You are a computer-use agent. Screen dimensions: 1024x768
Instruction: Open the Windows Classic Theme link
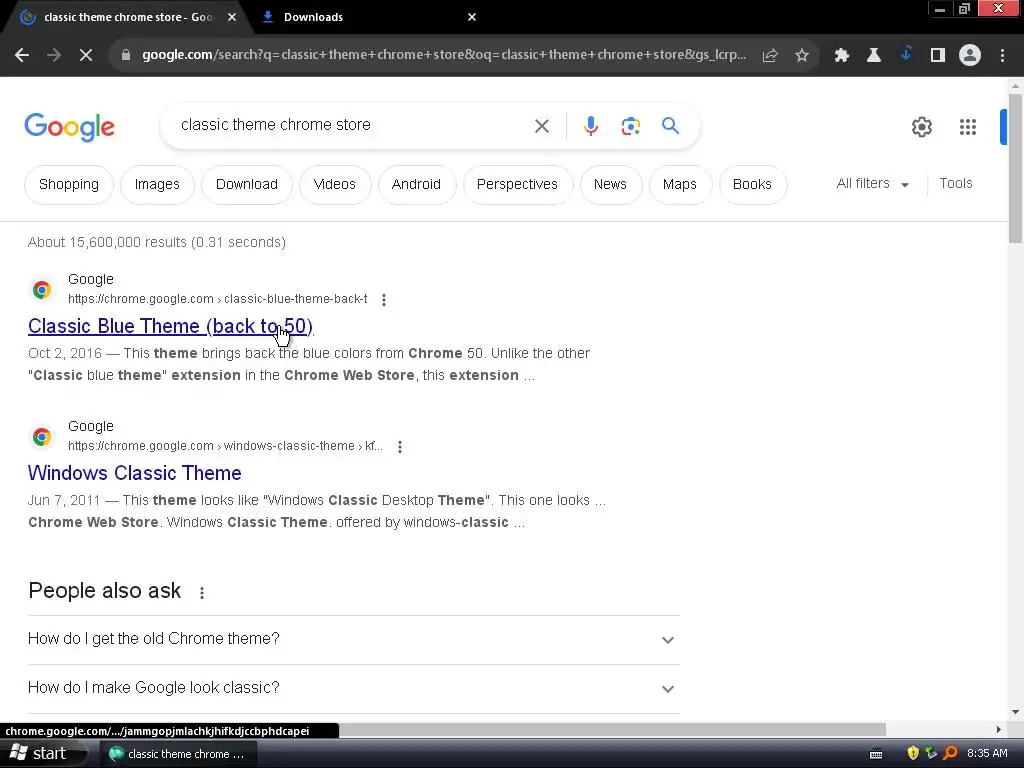point(135,473)
